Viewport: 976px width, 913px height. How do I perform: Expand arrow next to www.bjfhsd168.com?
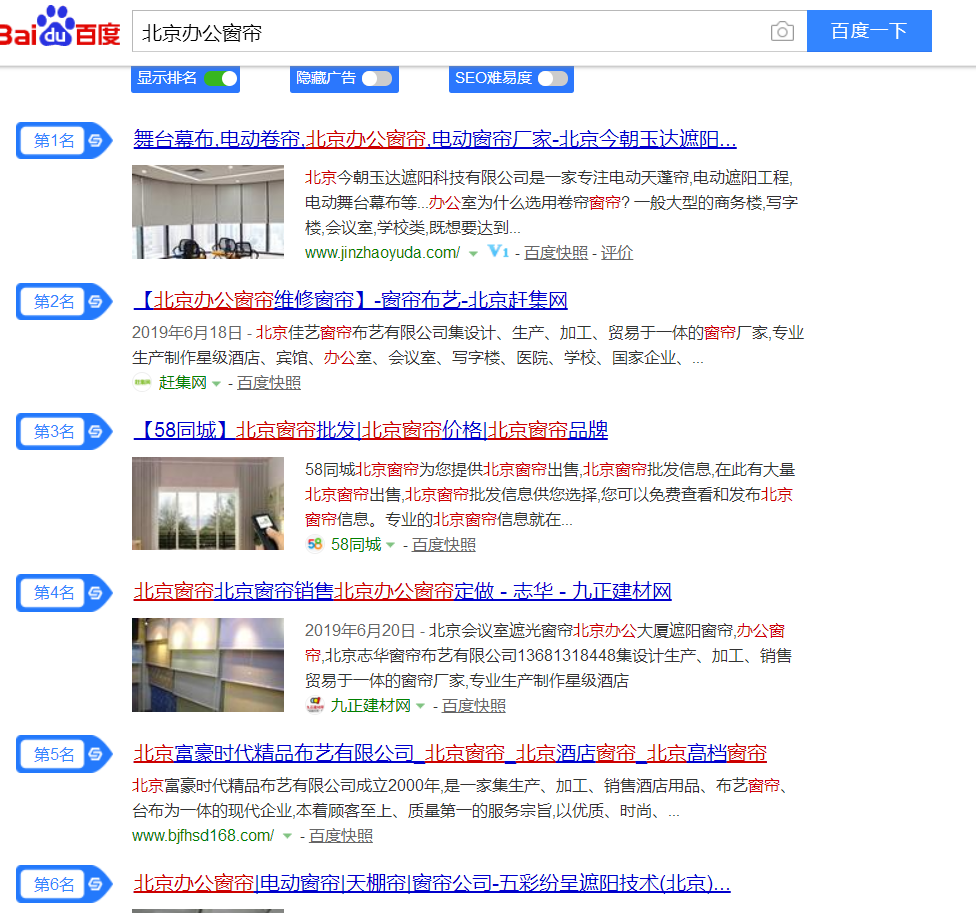click(287, 836)
